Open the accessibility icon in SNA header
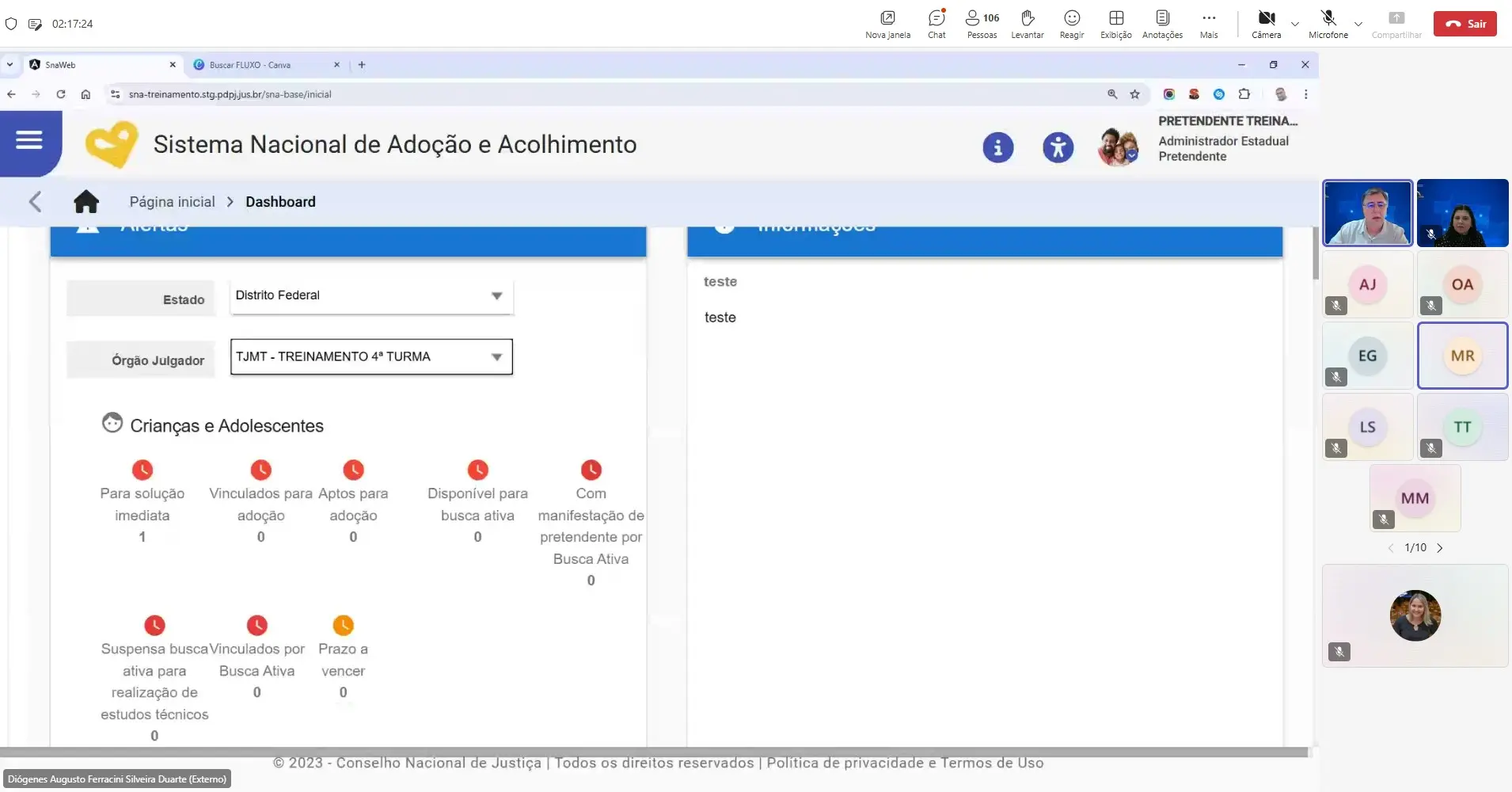The width and height of the screenshot is (1512, 792). [1059, 147]
